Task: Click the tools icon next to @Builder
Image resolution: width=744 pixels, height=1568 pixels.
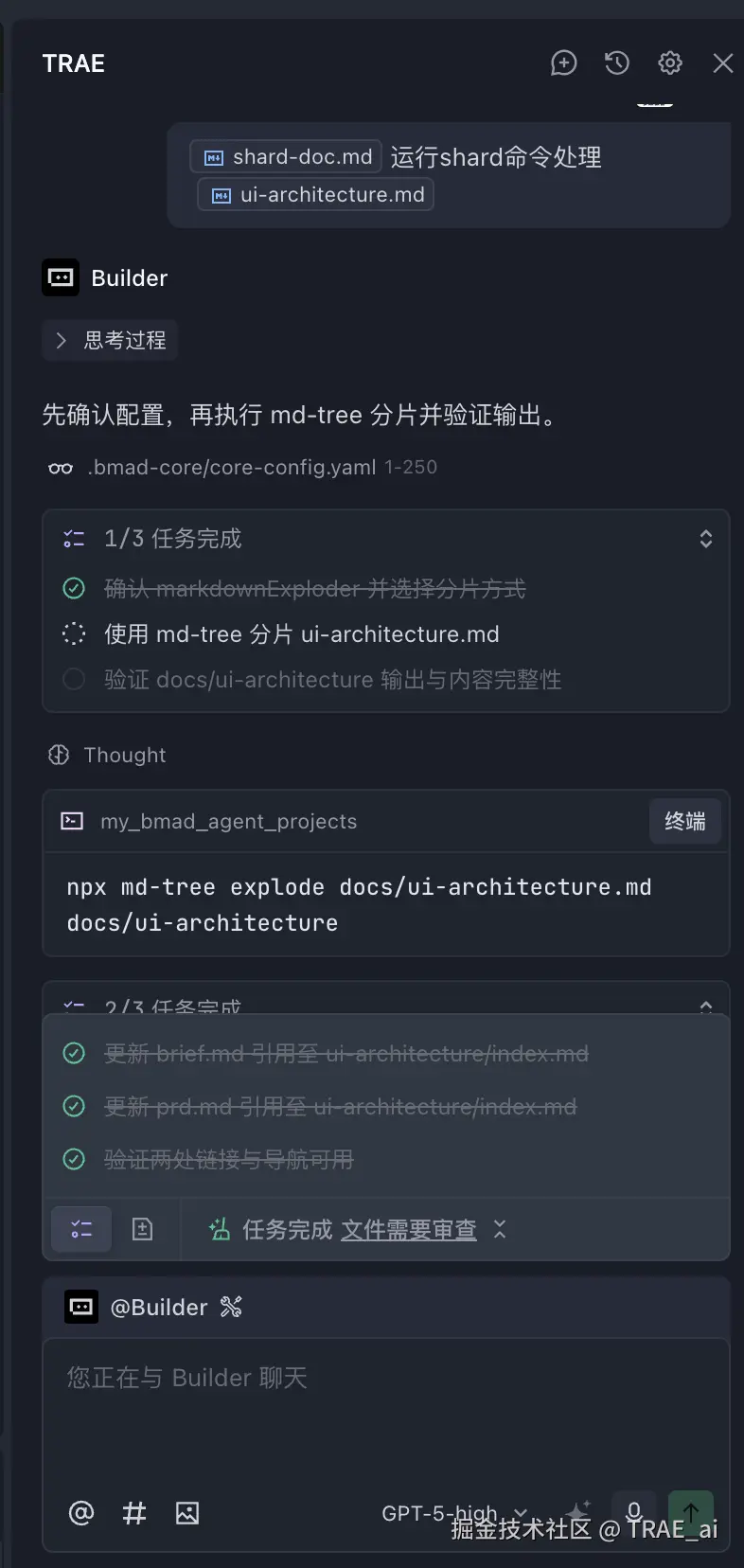Action: coord(231,1308)
